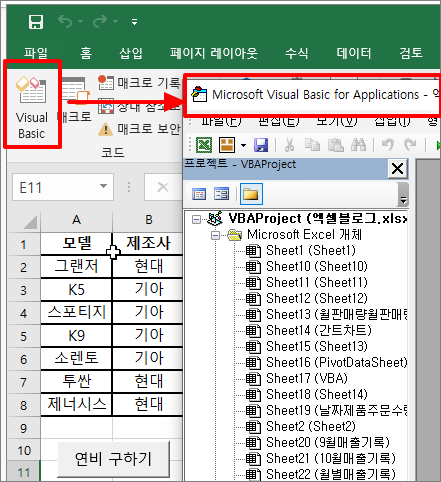Click View Microsoft Excel icon in VBA toolbar
The width and height of the screenshot is (441, 482).
pyautogui.click(x=204, y=145)
